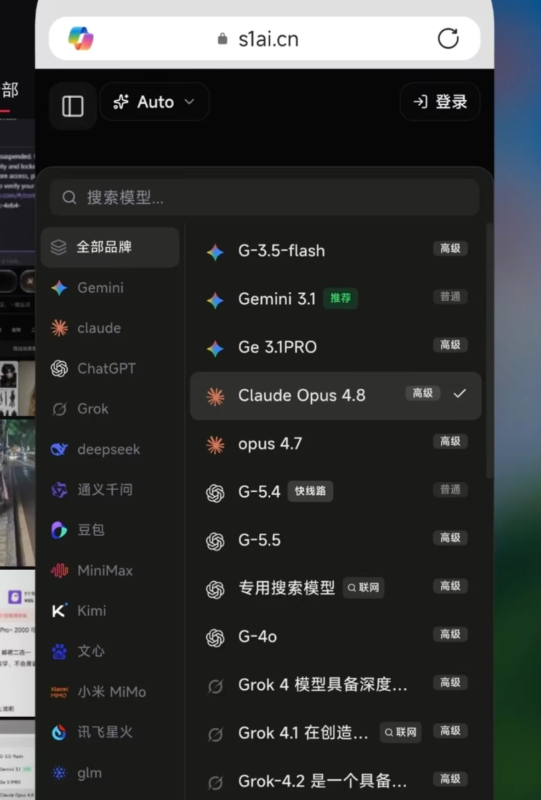Click the Gemini star icon on G-3.5-flash
This screenshot has height=800, width=541.
tap(215, 252)
